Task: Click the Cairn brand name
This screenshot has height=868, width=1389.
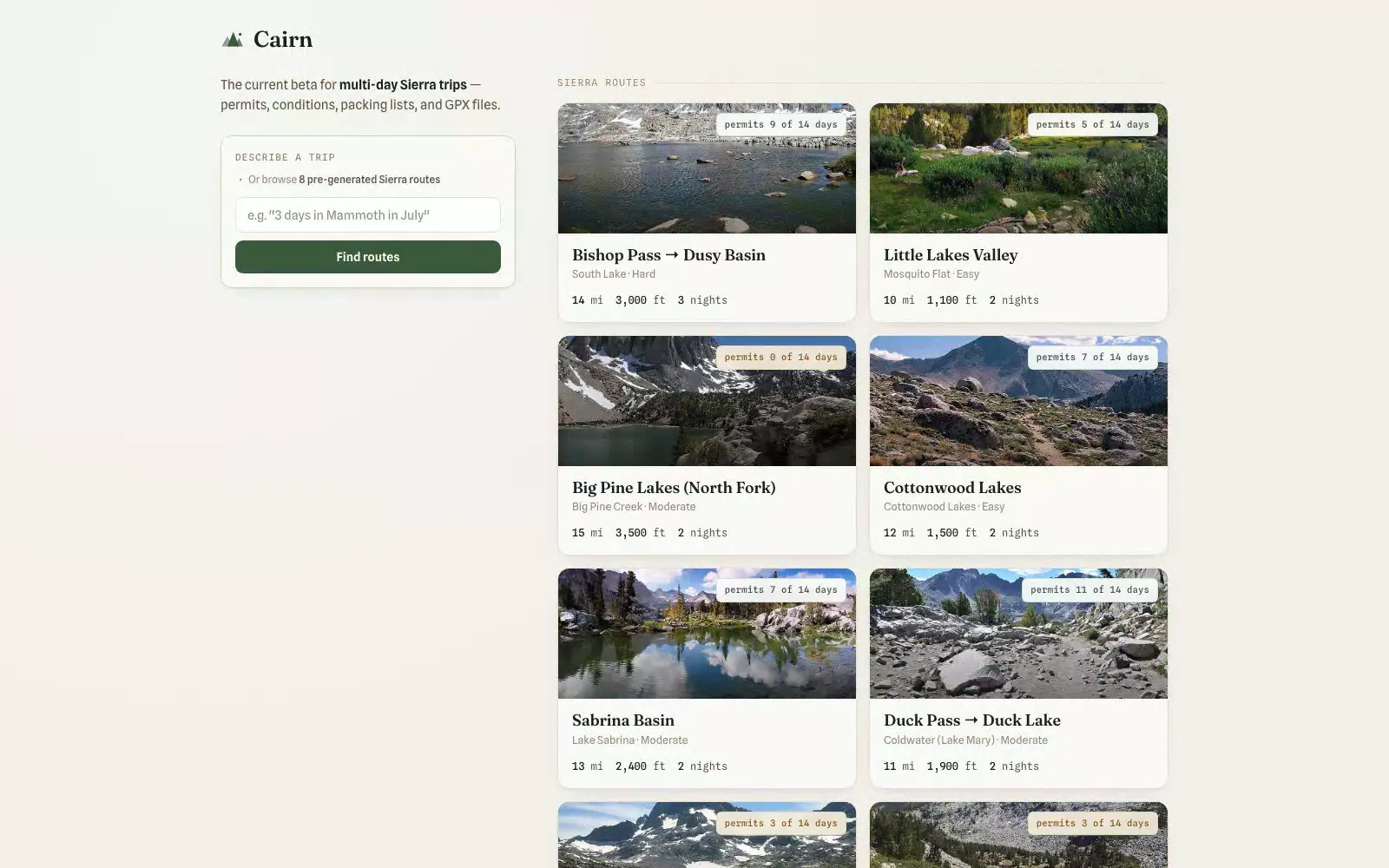Action: click(283, 39)
